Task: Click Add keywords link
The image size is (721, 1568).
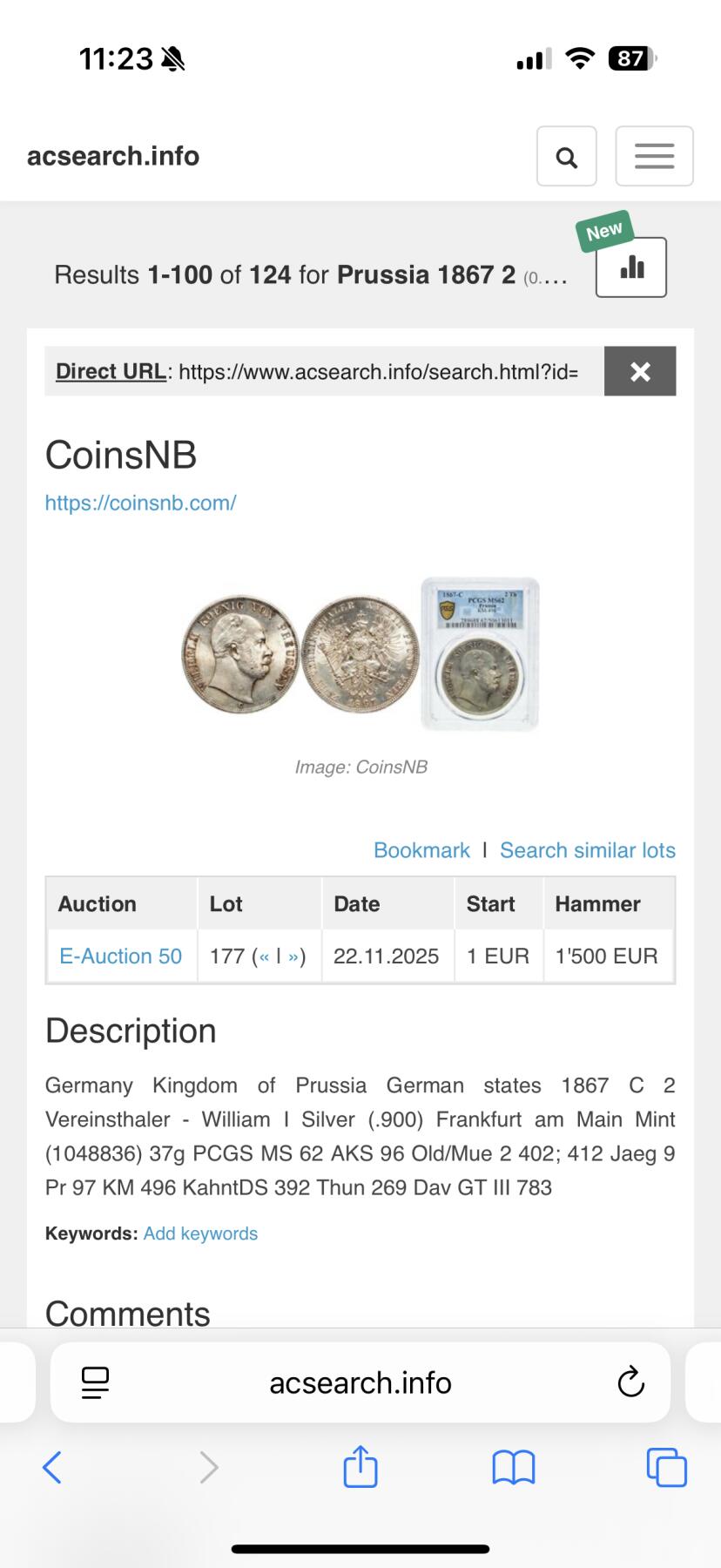Action: [x=200, y=1233]
